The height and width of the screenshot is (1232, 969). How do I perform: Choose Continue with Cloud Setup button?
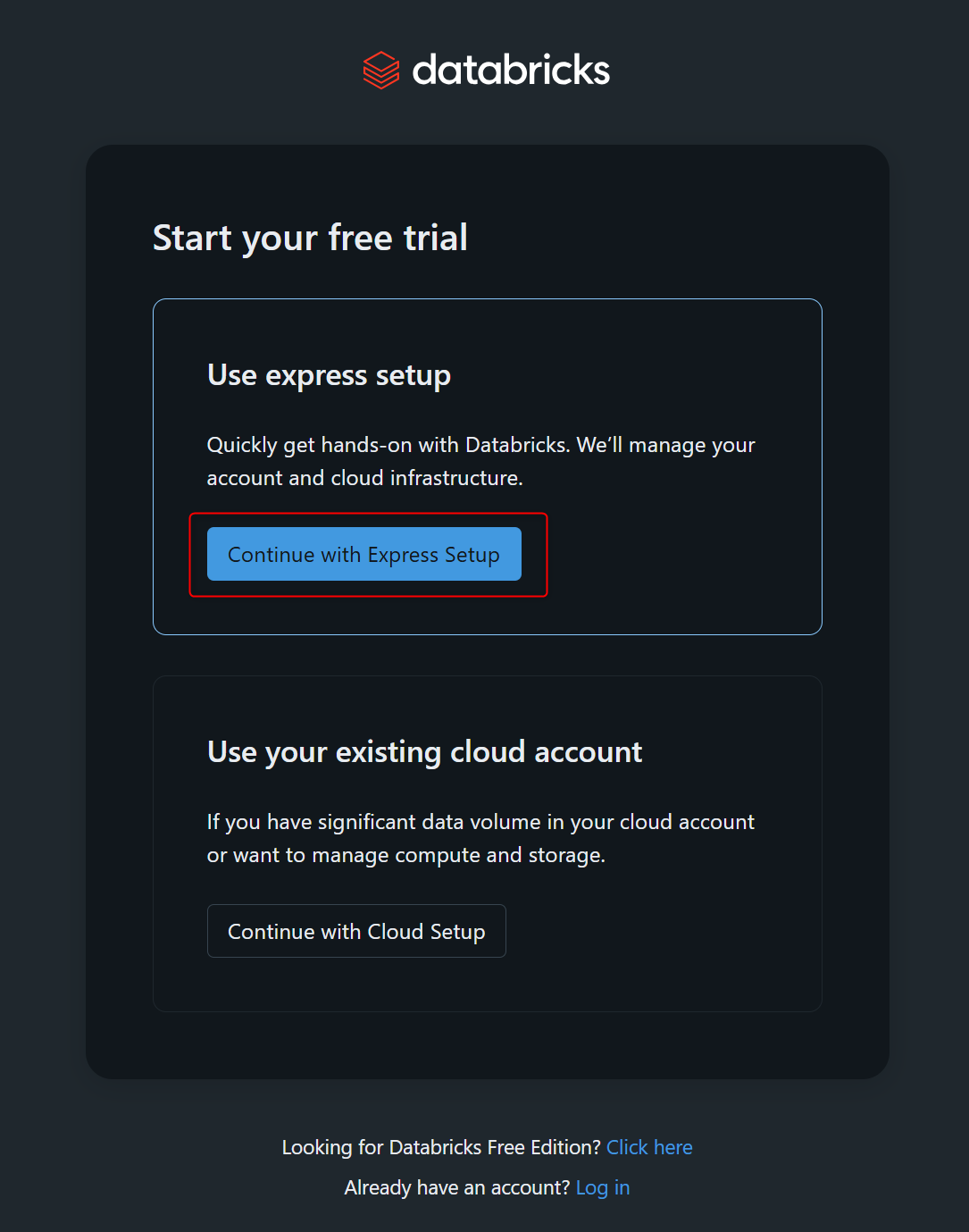[x=356, y=931]
